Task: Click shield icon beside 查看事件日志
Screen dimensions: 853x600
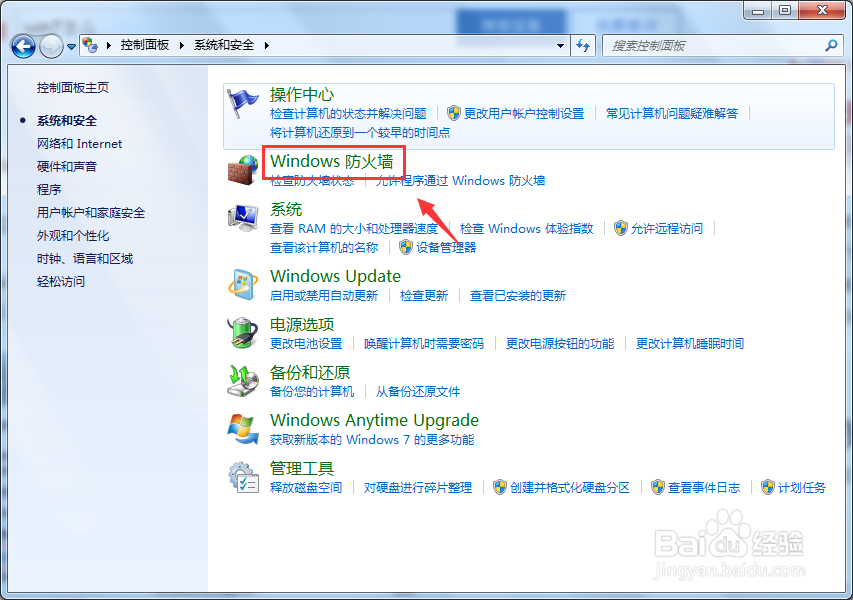Action: 658,487
